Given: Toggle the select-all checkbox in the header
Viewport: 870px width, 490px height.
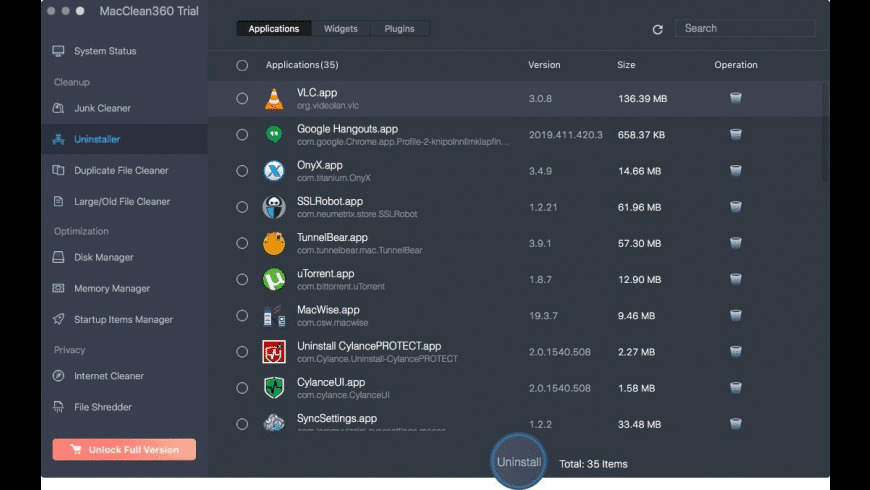Looking at the screenshot, I should click(242, 65).
